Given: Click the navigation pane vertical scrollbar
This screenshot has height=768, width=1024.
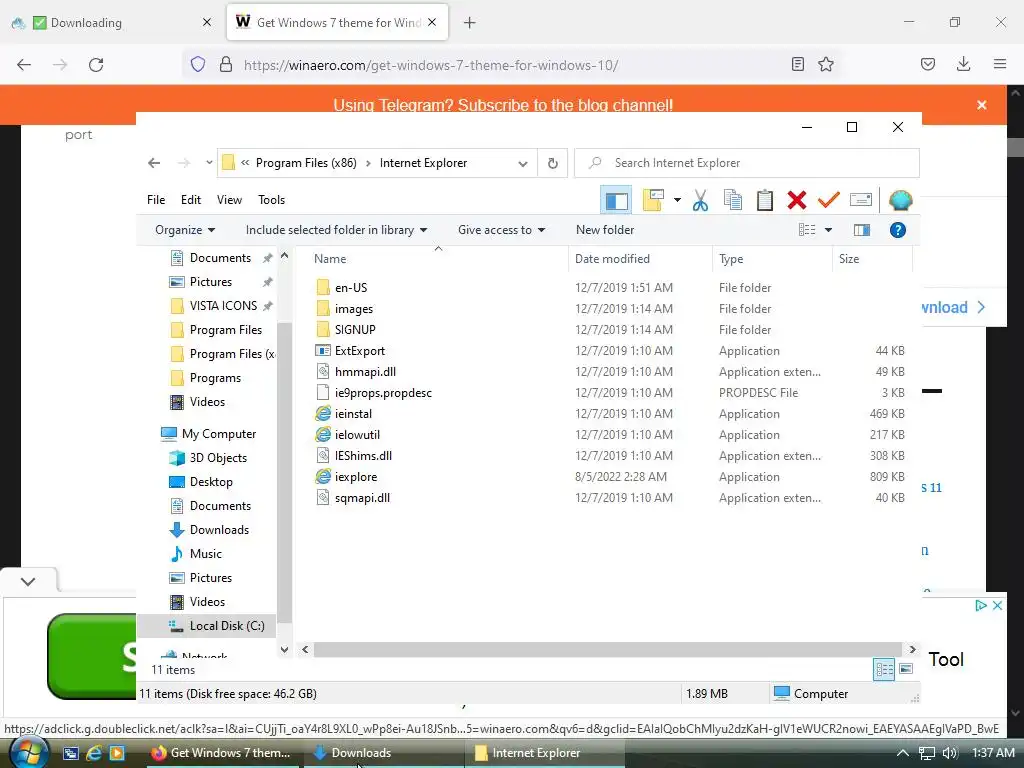Looking at the screenshot, I should 284,473.
